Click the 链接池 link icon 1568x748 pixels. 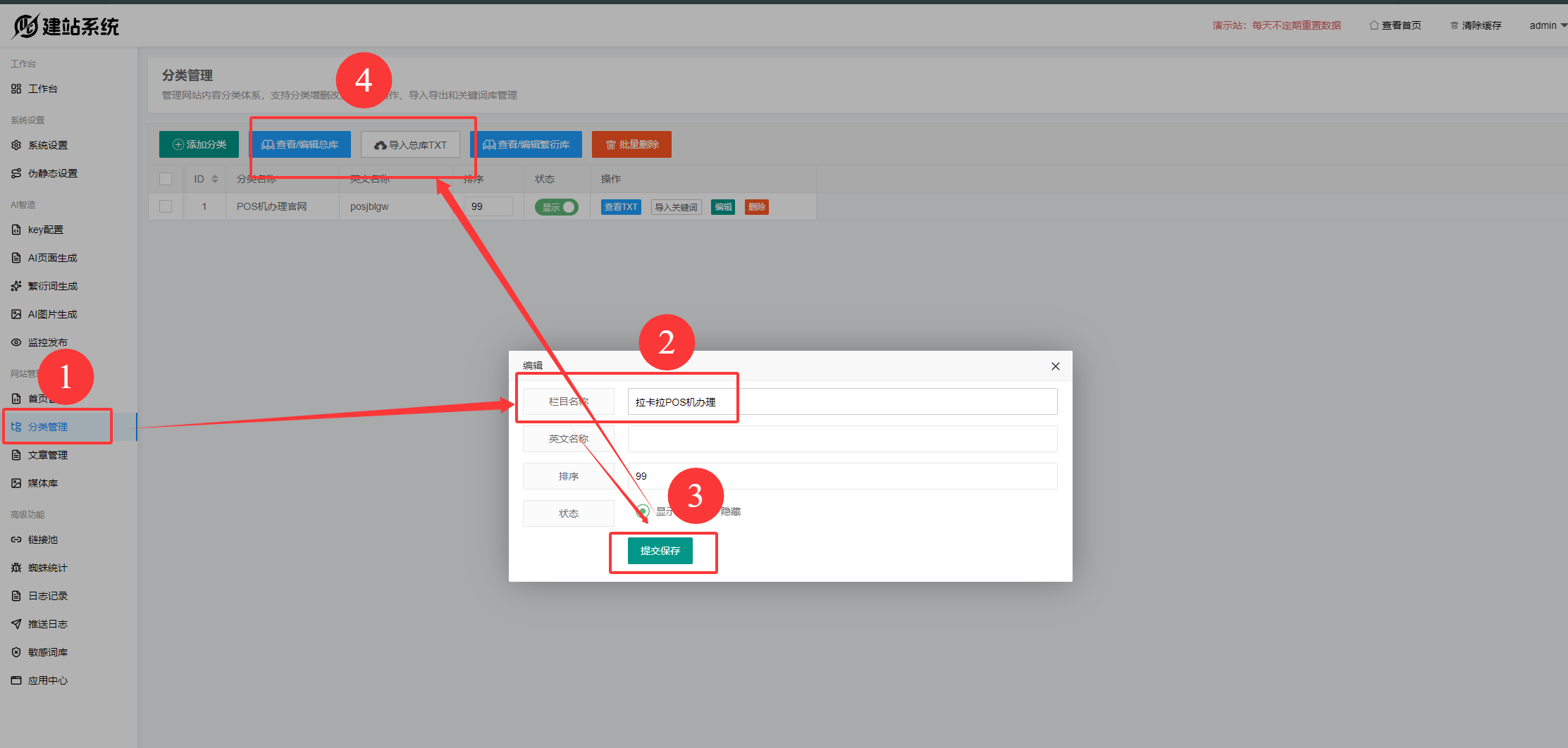pos(16,540)
